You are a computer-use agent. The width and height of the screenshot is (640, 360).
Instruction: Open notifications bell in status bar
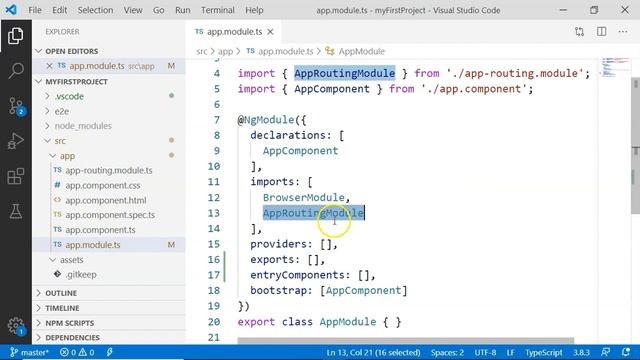click(626, 352)
